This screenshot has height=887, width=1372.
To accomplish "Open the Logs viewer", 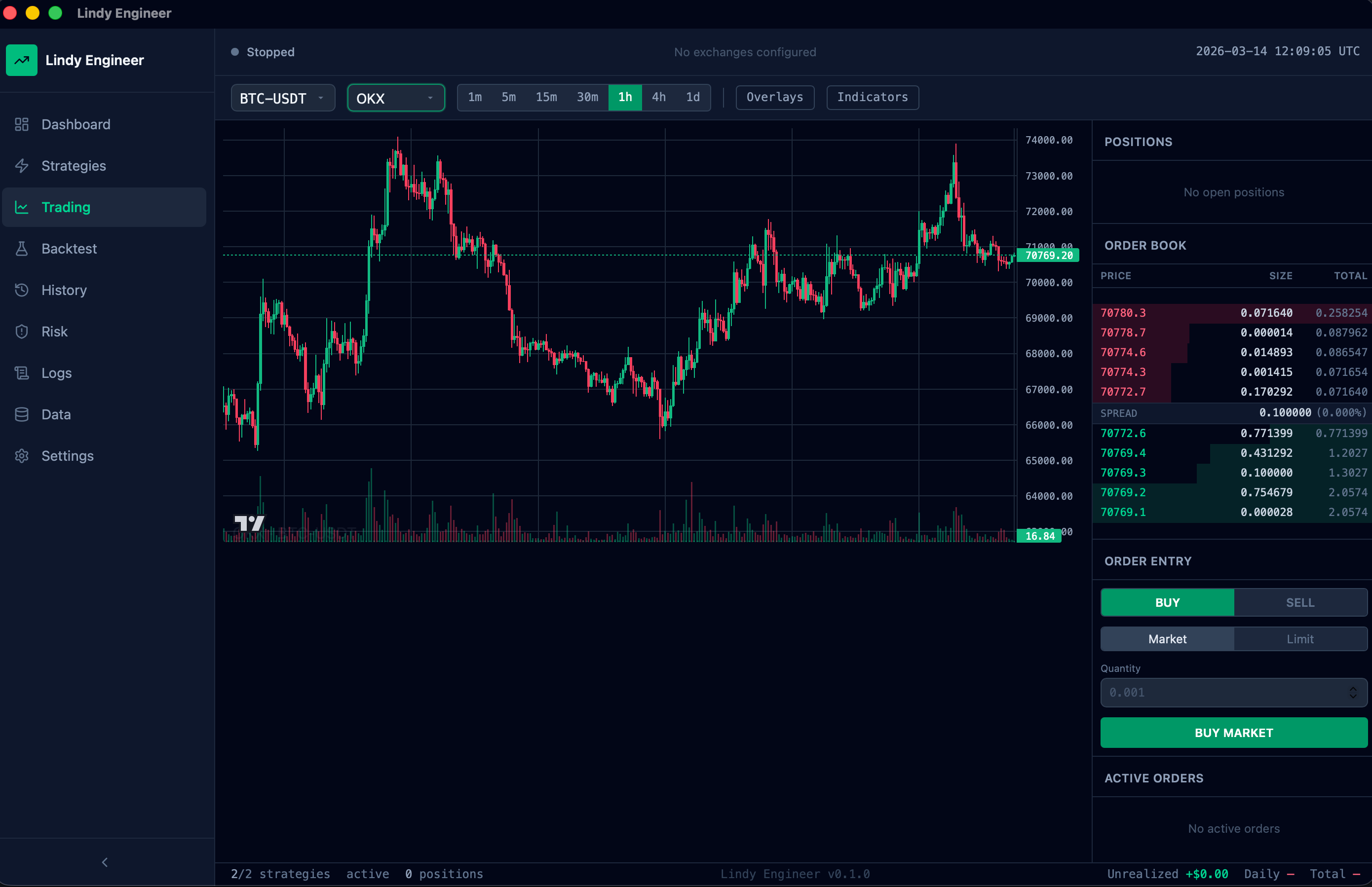I will 56,372.
